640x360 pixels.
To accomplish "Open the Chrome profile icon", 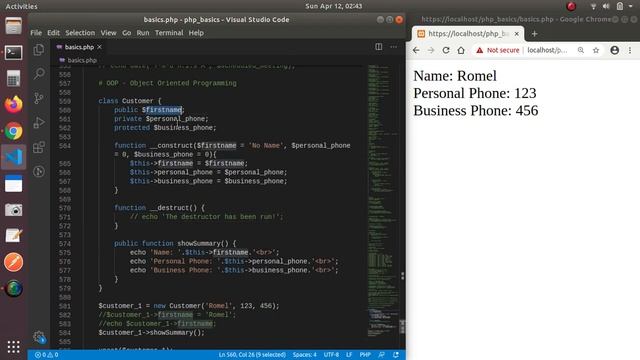I will click(x=615, y=50).
